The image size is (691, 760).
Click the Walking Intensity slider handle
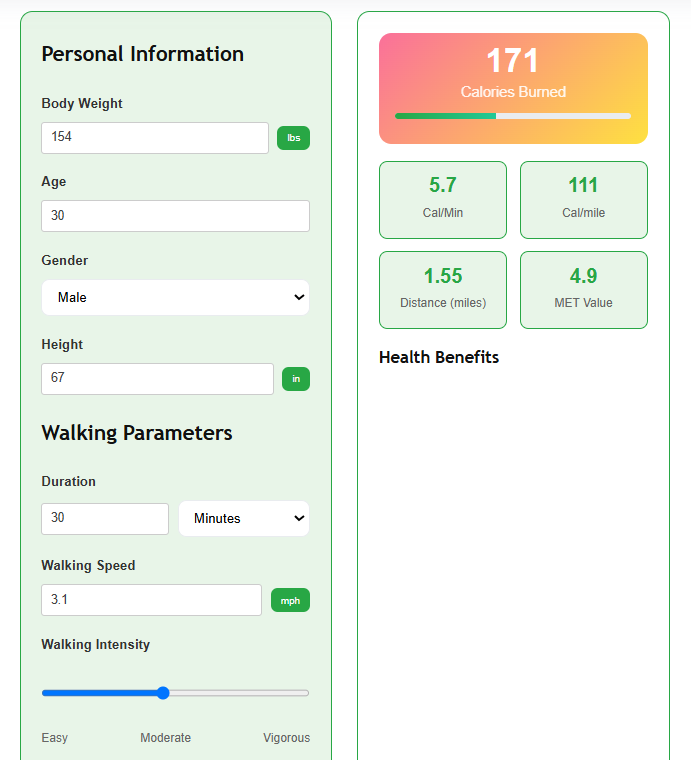[x=163, y=693]
